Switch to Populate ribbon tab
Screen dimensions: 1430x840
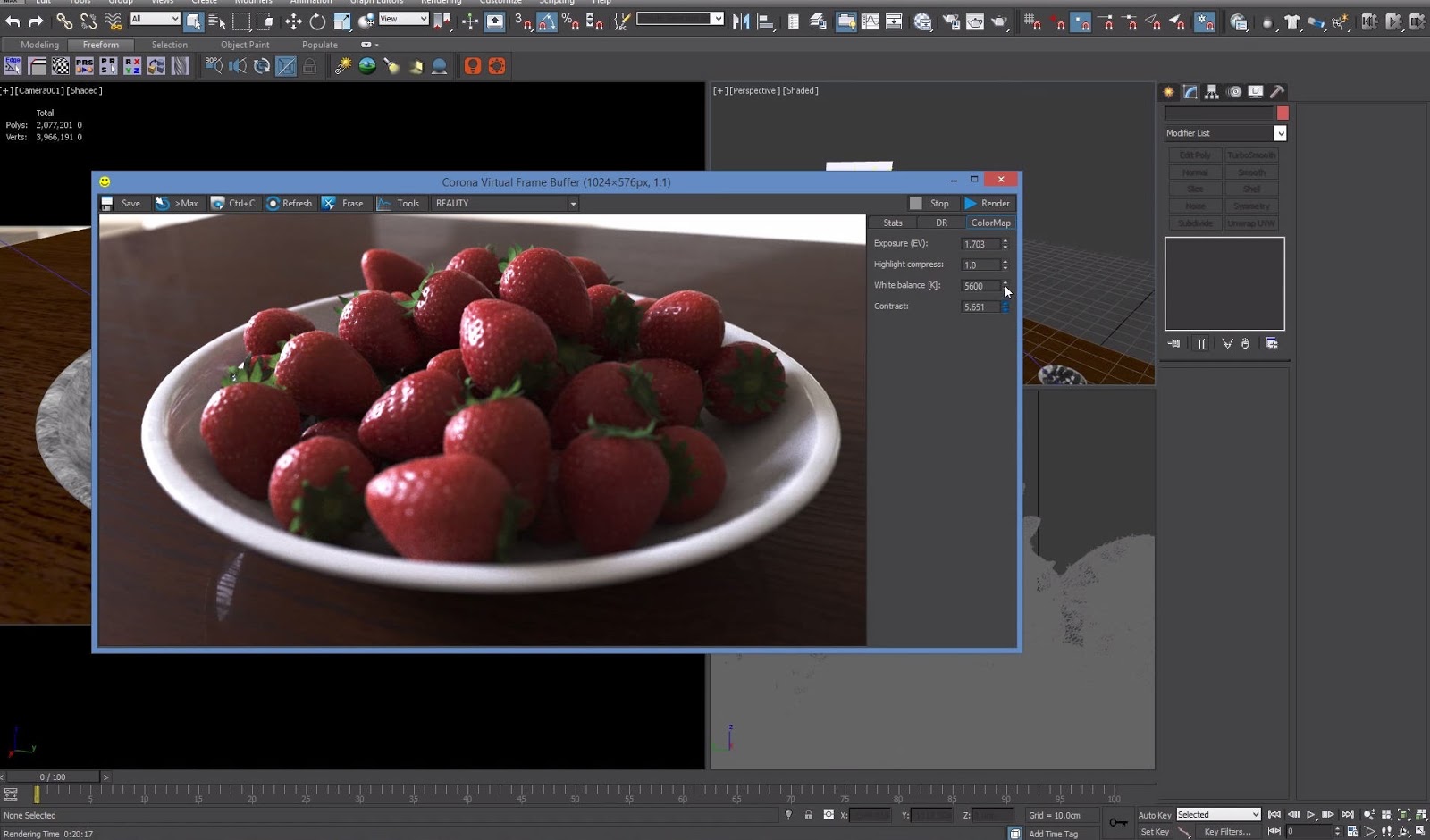click(x=320, y=45)
